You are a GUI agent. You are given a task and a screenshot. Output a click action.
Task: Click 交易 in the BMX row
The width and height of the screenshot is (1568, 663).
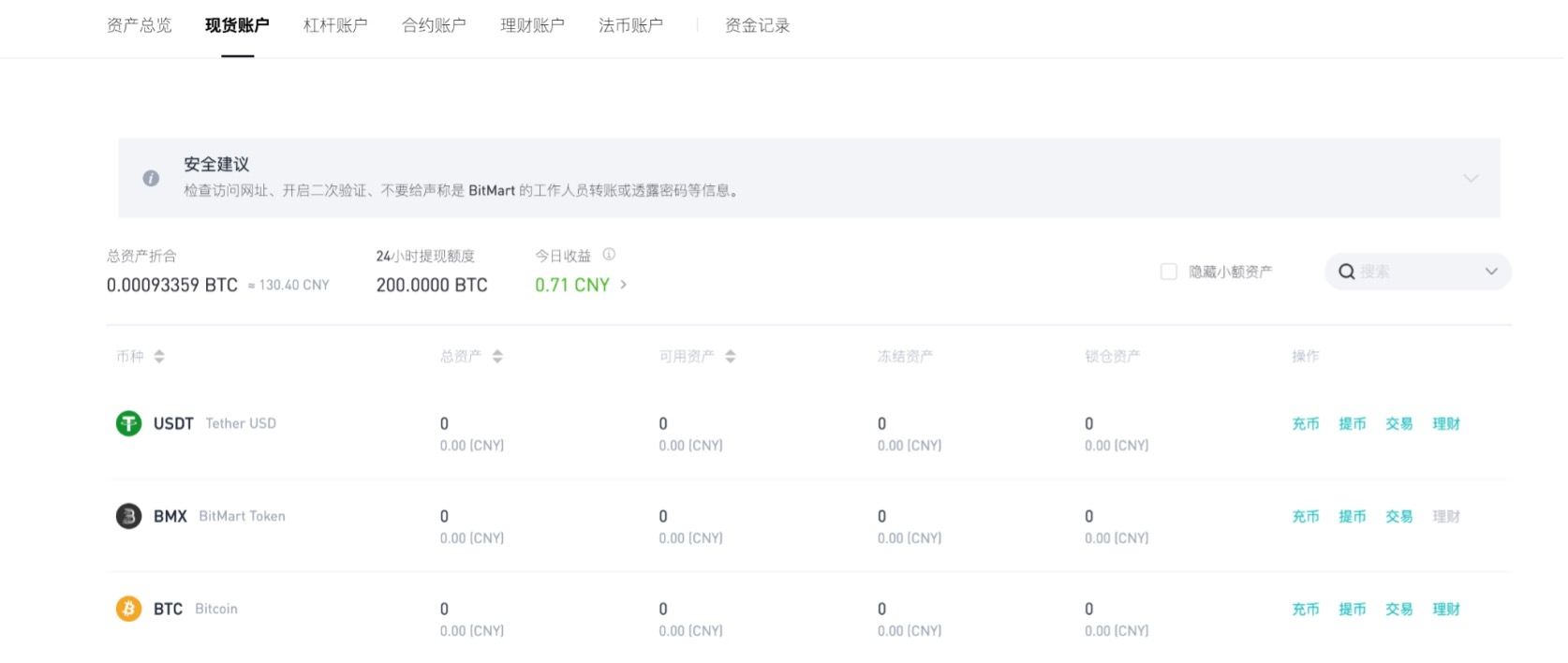click(1398, 517)
